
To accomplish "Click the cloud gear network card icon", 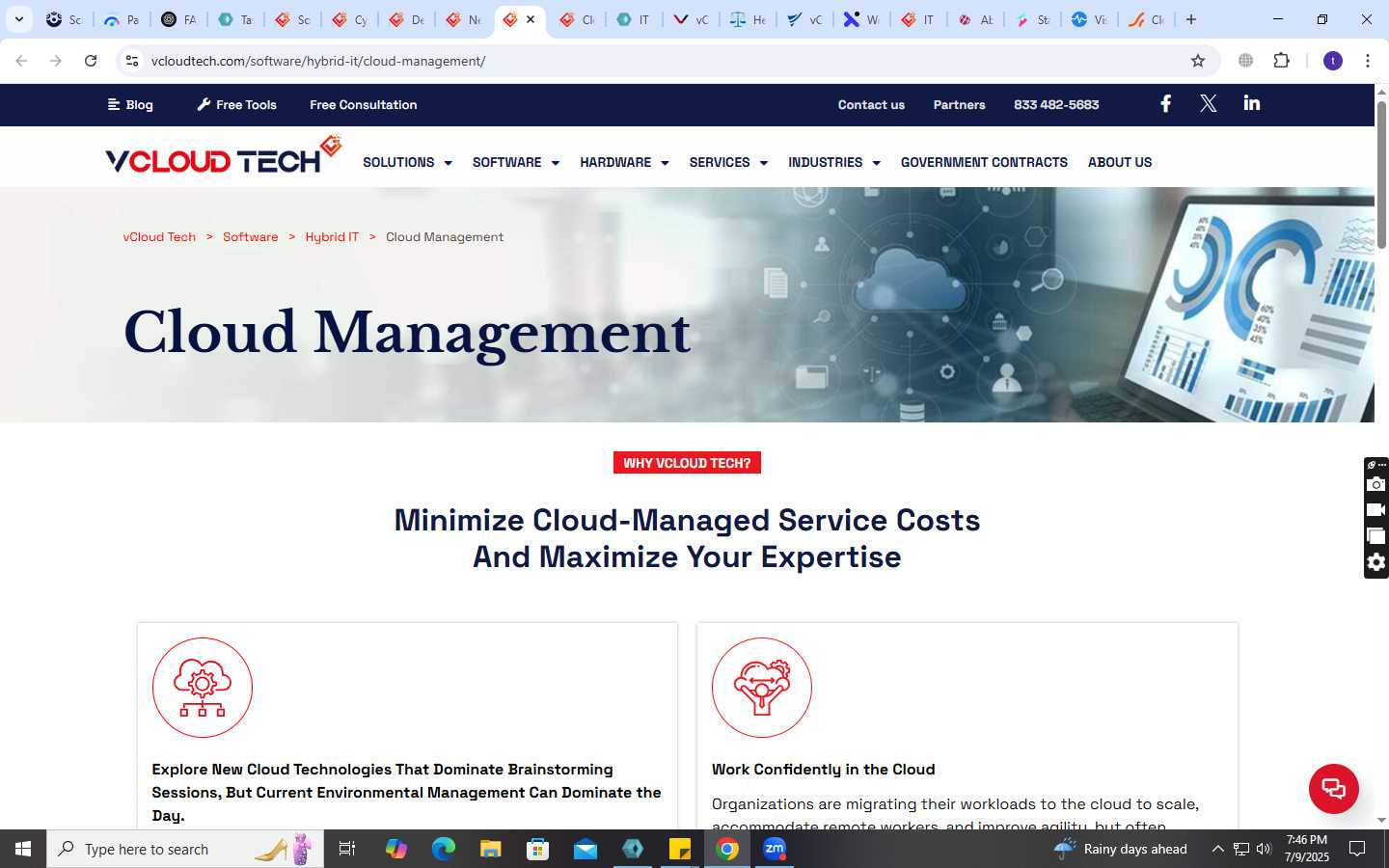I will tap(203, 688).
